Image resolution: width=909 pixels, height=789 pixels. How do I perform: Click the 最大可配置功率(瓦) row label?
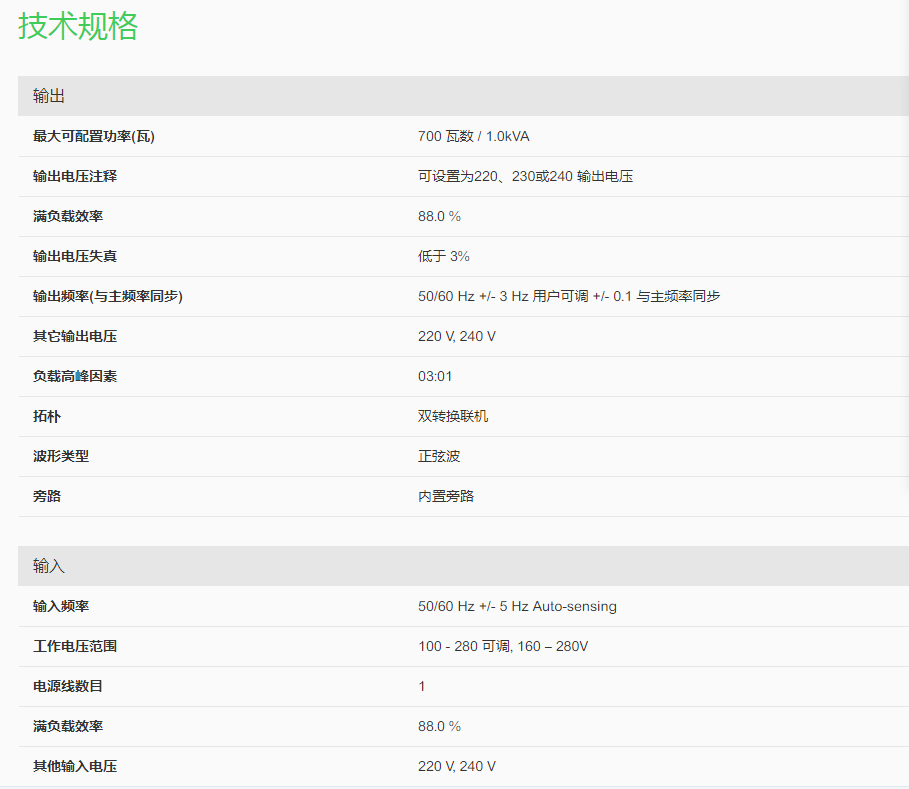(x=94, y=136)
